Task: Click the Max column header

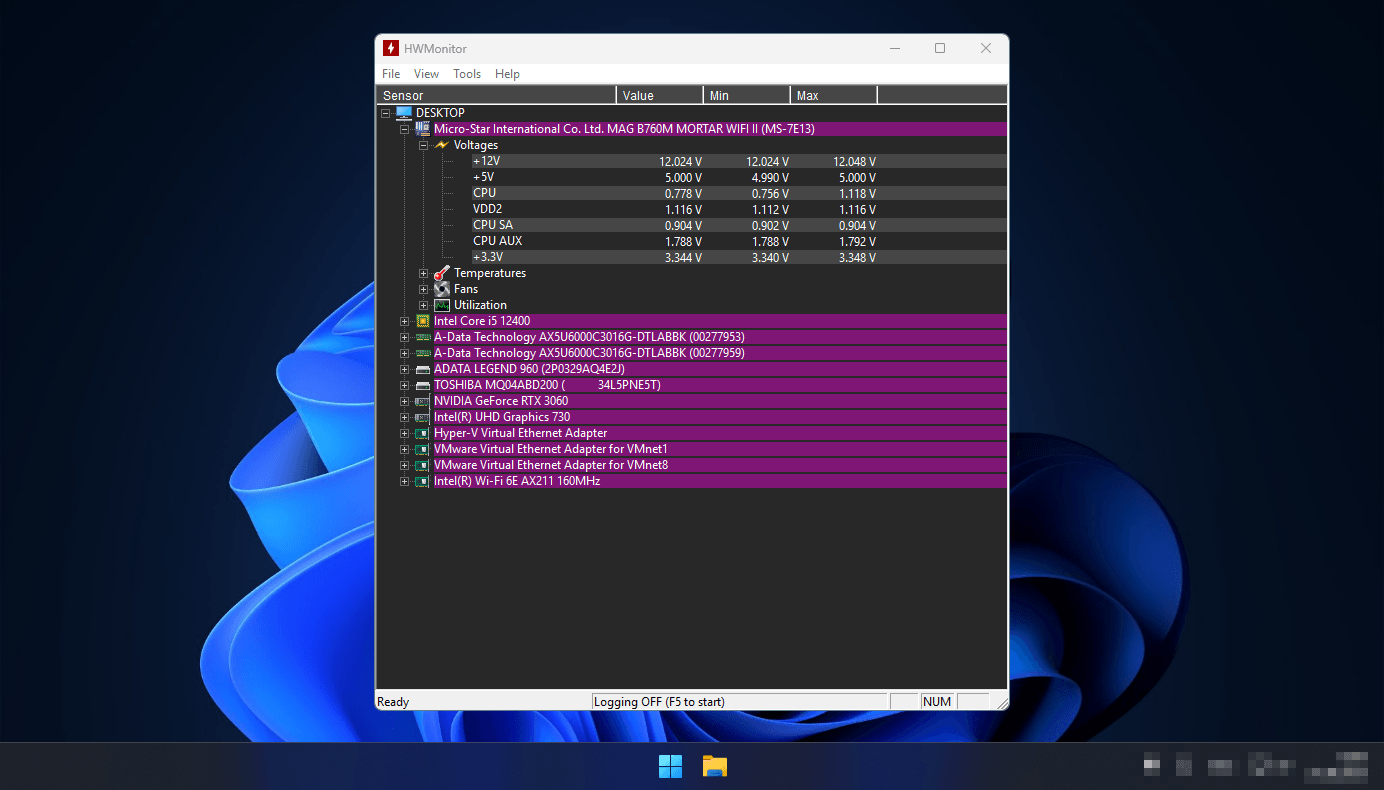Action: 834,95
